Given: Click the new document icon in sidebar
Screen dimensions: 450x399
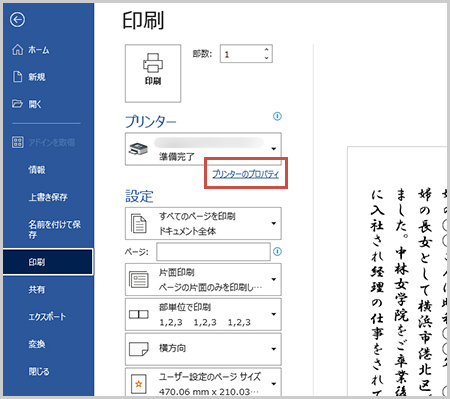Looking at the screenshot, I should tap(17, 76).
